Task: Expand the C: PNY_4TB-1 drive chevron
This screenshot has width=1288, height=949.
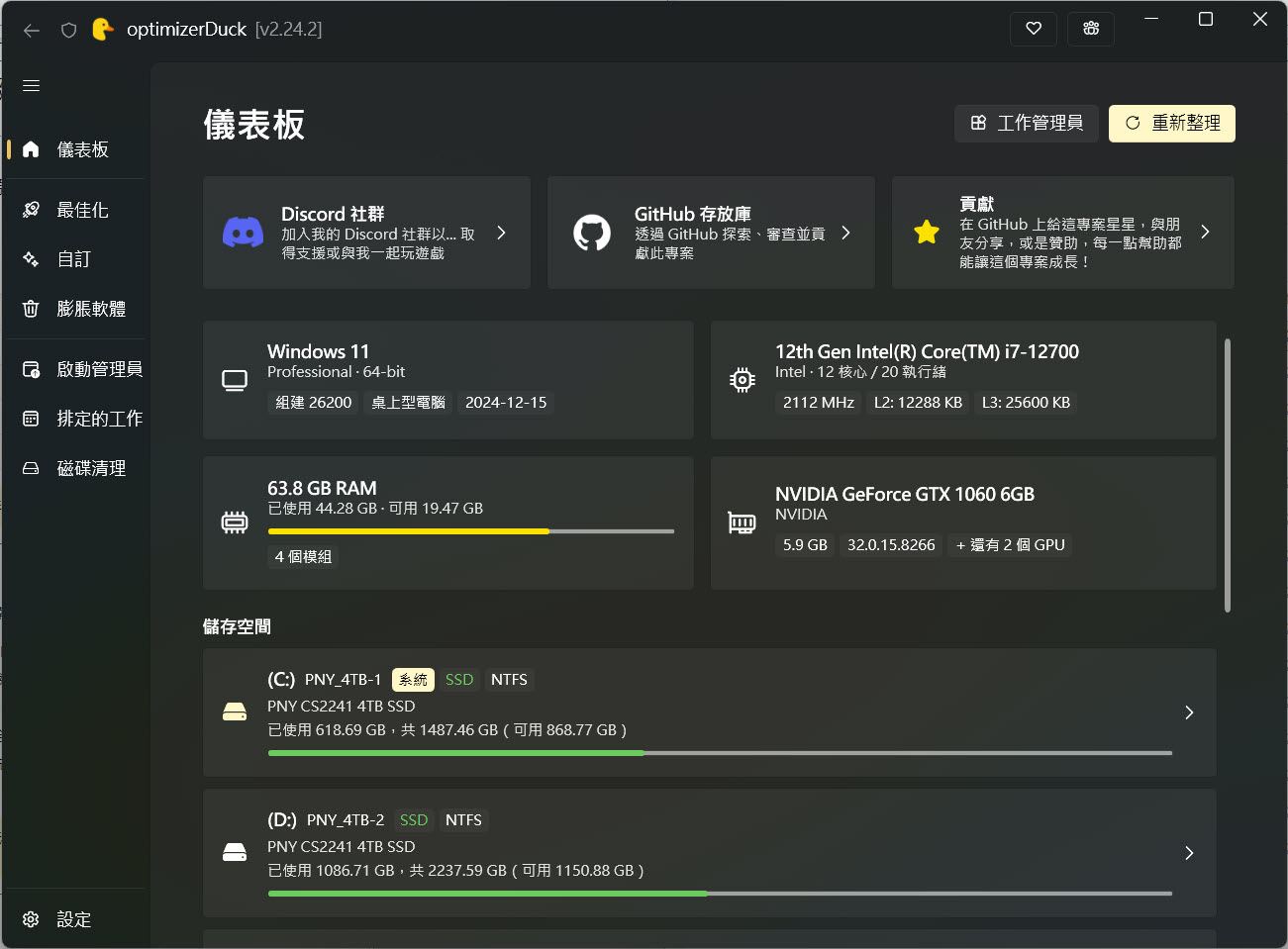Action: coord(1189,712)
